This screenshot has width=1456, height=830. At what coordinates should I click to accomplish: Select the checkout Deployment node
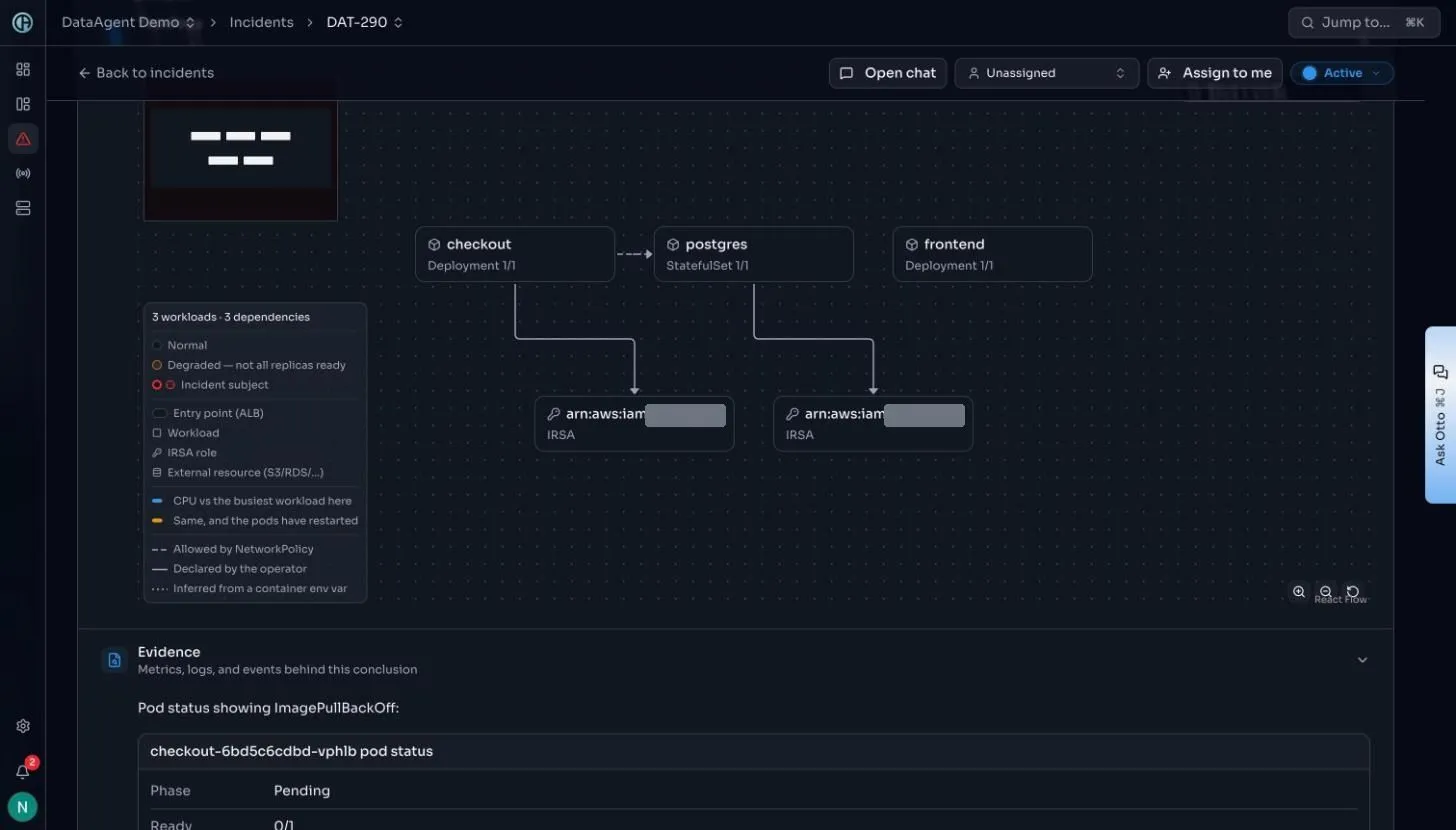tap(515, 254)
